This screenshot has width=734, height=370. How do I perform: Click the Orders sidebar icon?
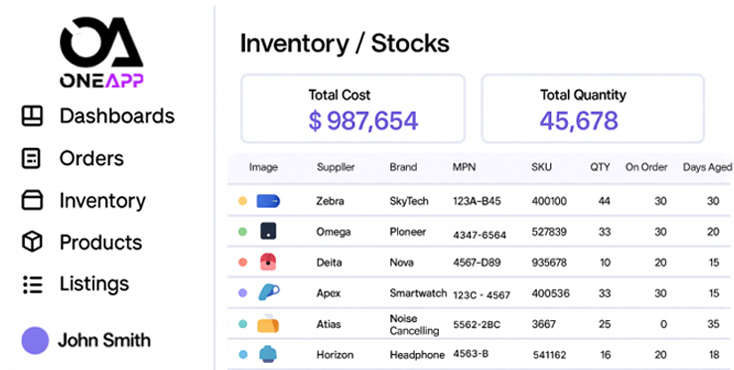31,158
